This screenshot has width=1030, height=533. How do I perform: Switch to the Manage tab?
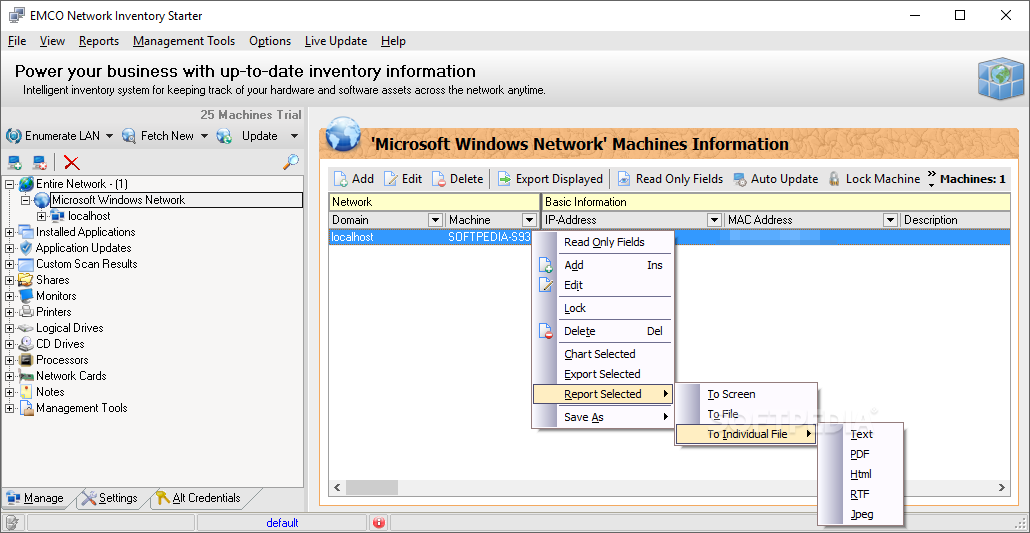coord(36,498)
